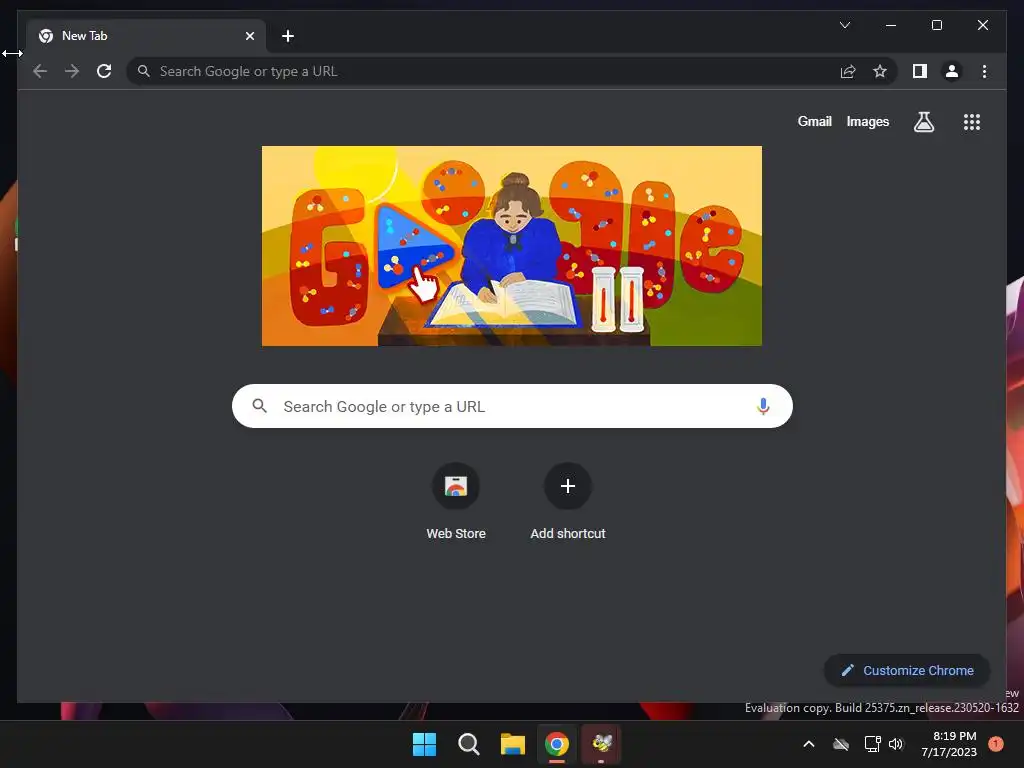Image resolution: width=1024 pixels, height=768 pixels.
Task: Click the magnifier icon in Google search box
Action: (259, 406)
